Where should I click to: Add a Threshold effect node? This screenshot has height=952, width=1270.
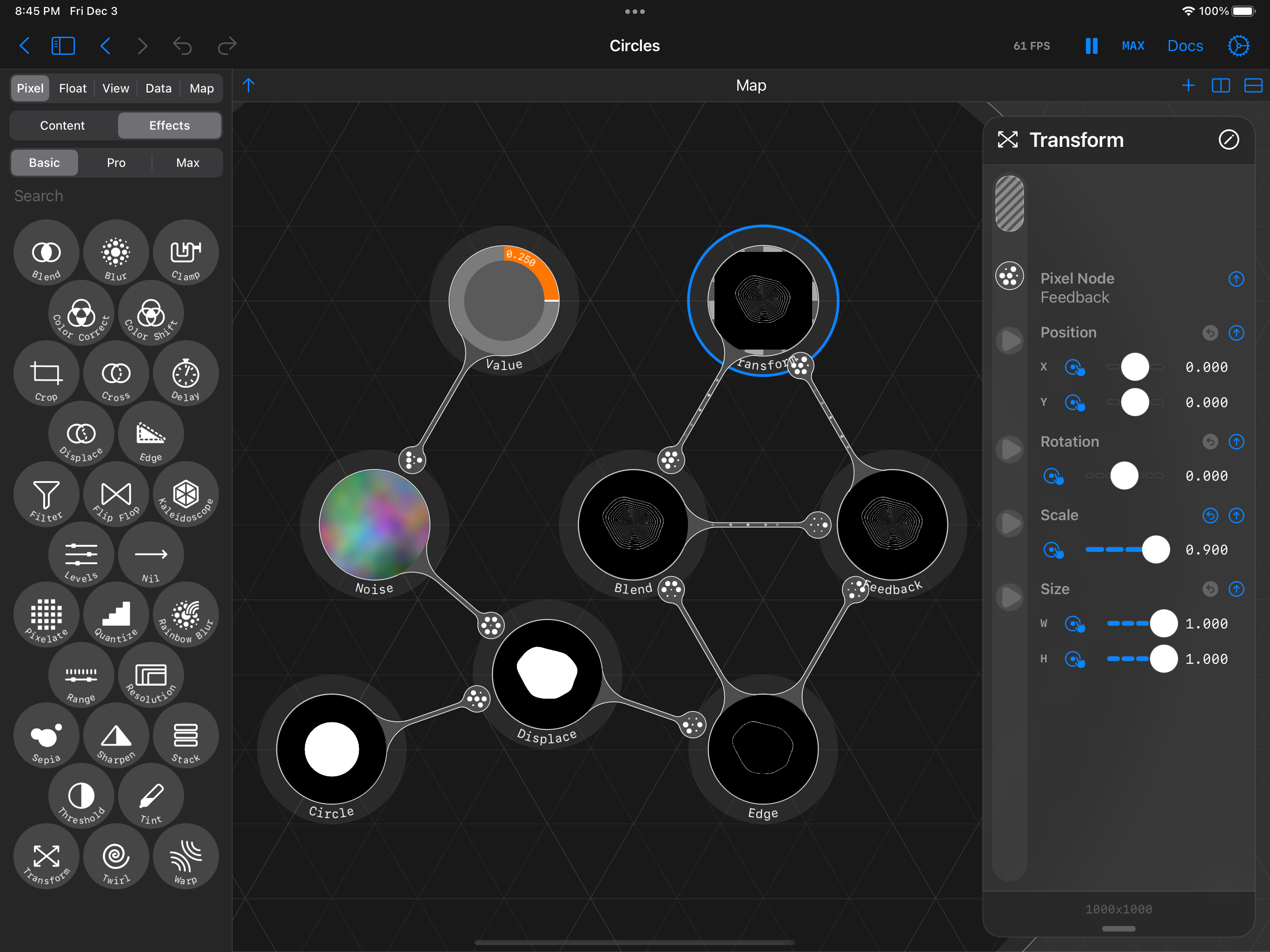coord(81,796)
